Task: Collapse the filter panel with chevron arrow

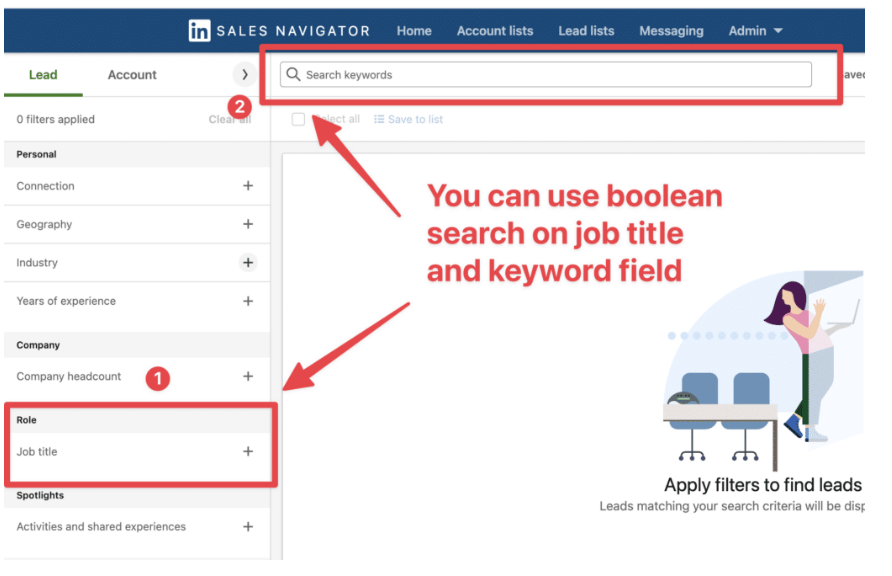Action: click(245, 74)
